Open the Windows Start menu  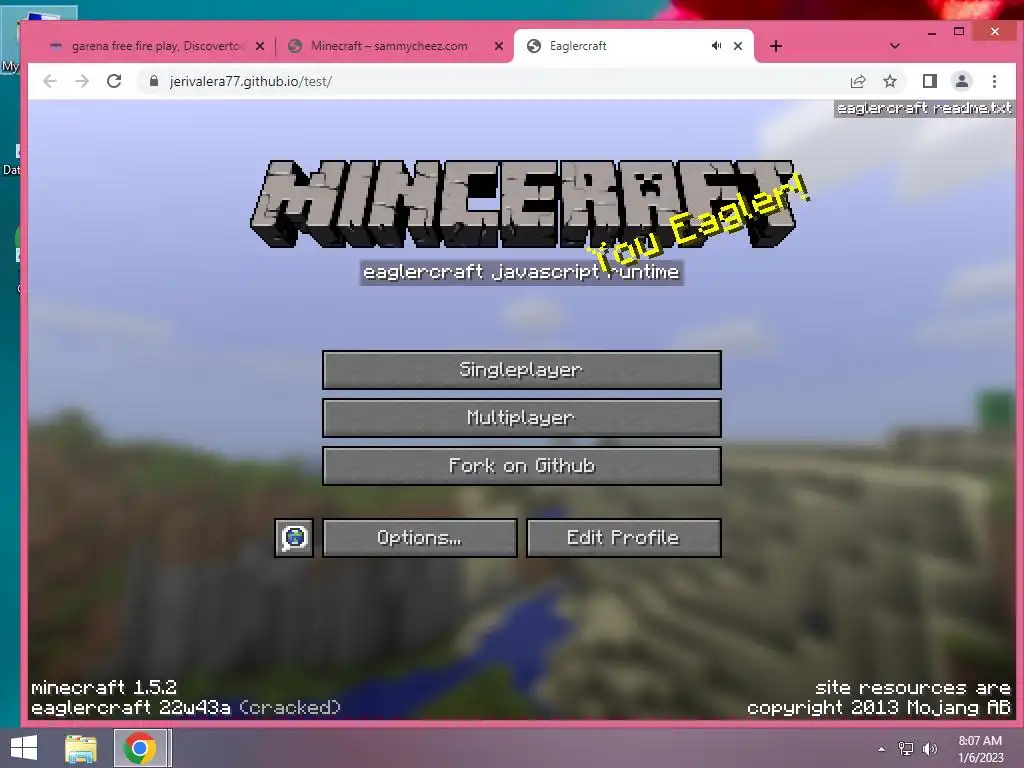tap(24, 748)
